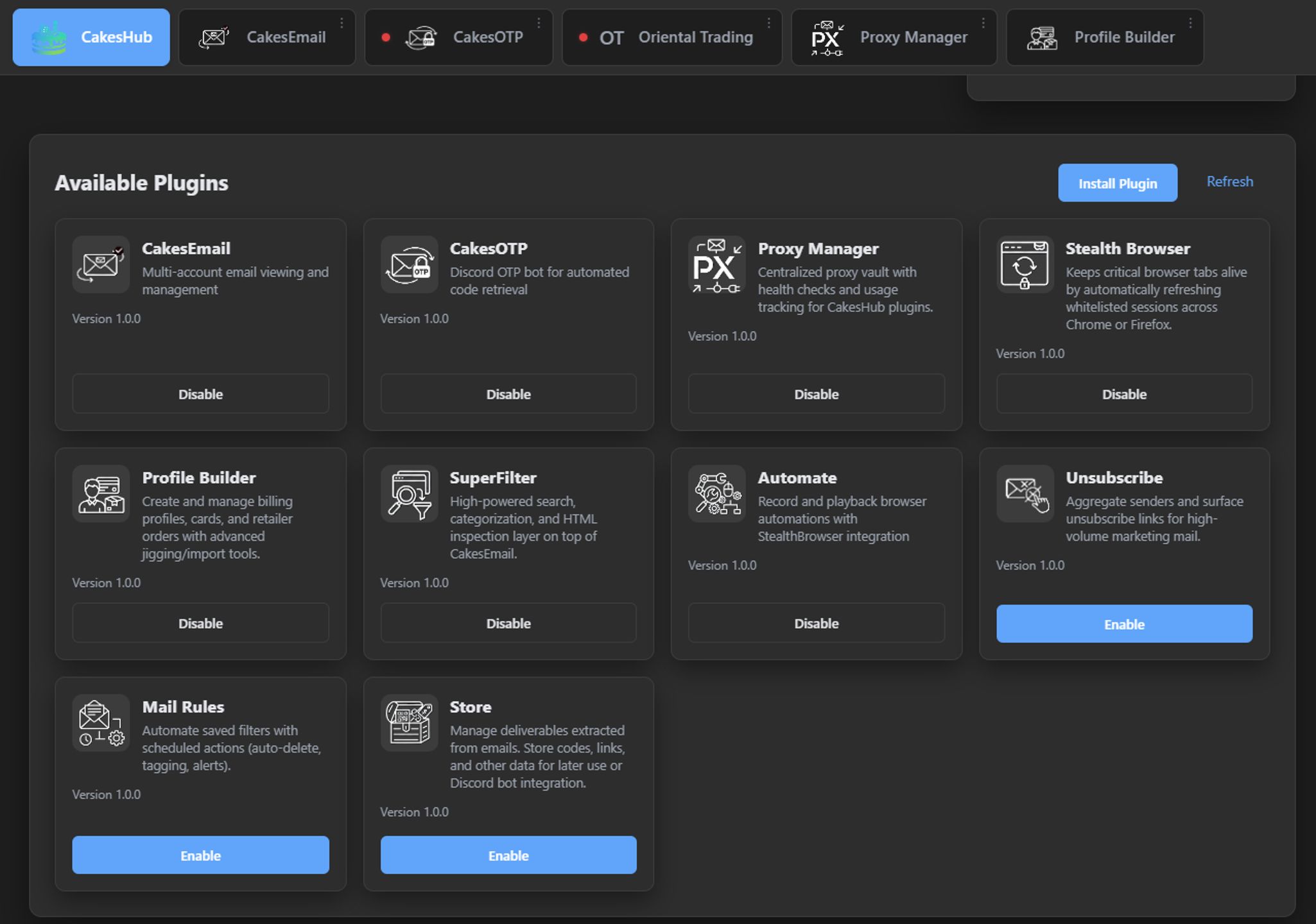The width and height of the screenshot is (1316, 924).
Task: Click the Proxy Manager tab PX icon
Action: tap(827, 38)
